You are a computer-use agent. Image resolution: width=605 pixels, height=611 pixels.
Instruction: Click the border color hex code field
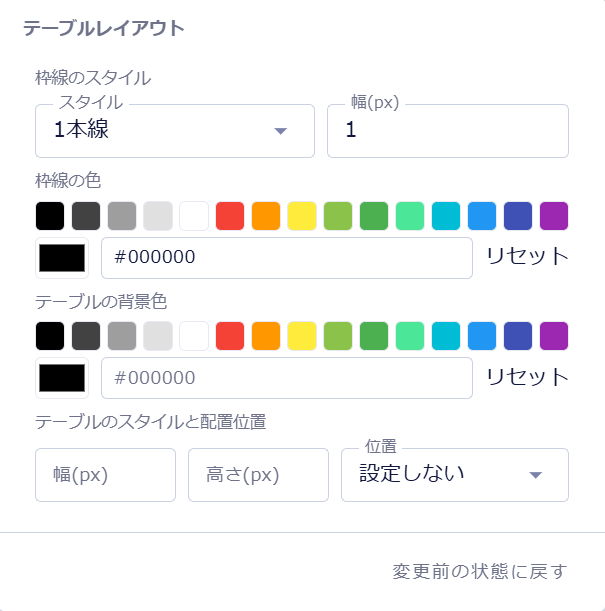click(x=286, y=258)
